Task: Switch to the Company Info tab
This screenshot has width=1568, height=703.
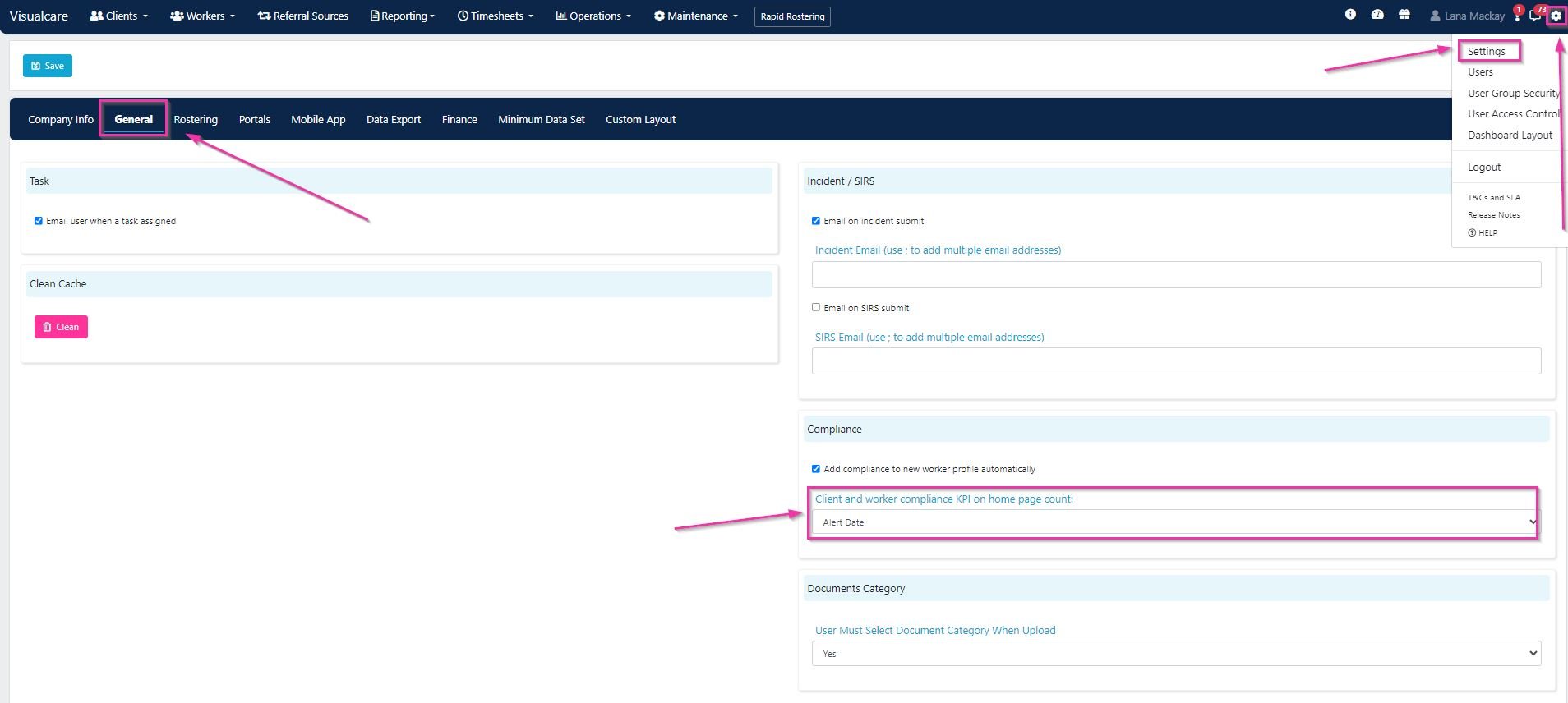Action: click(61, 119)
